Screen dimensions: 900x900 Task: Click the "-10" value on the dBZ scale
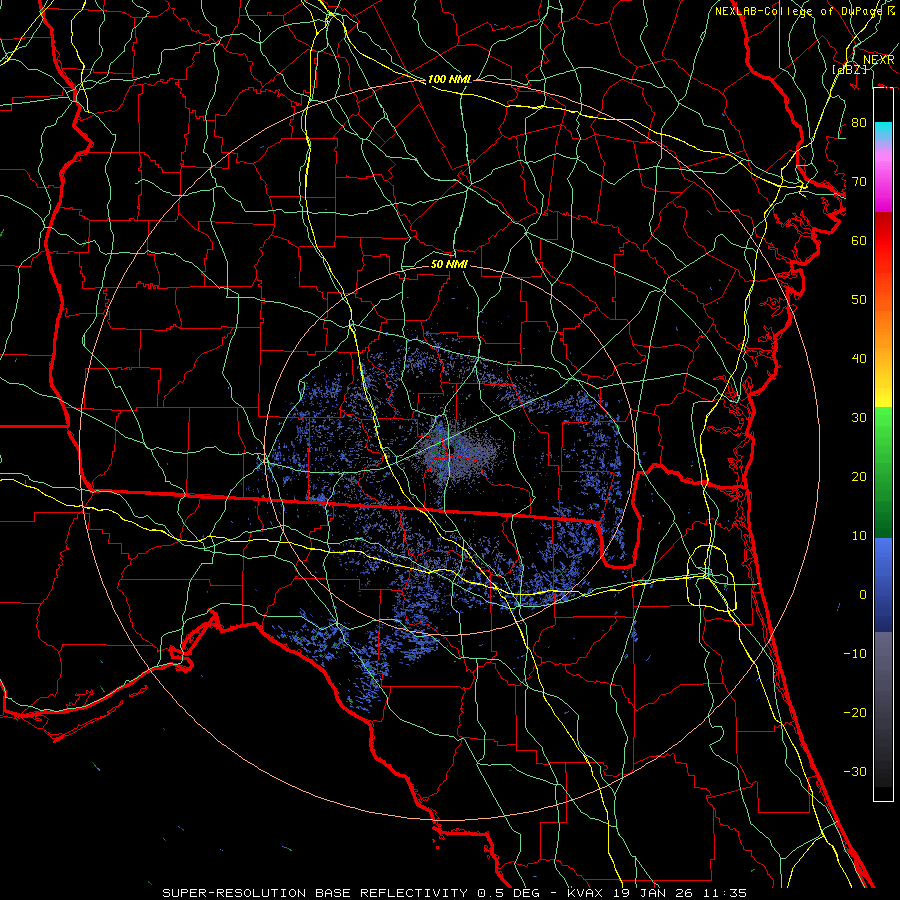pos(855,654)
